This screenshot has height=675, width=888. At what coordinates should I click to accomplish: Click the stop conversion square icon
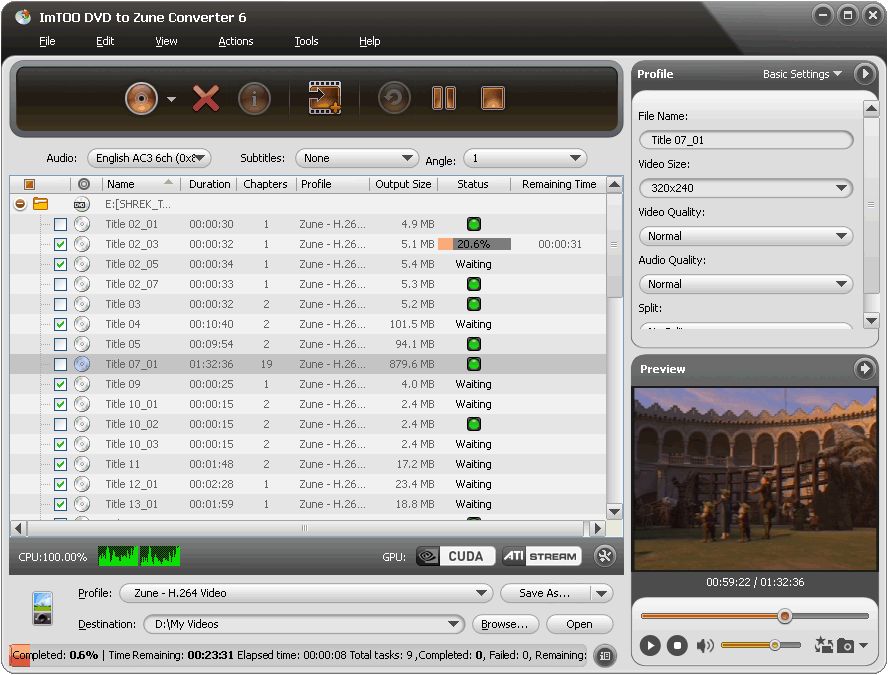click(492, 98)
